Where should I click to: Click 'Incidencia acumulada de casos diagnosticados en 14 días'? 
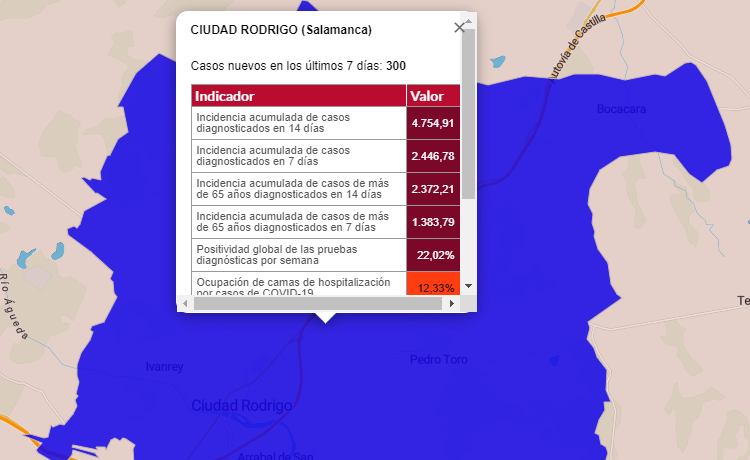click(299, 123)
